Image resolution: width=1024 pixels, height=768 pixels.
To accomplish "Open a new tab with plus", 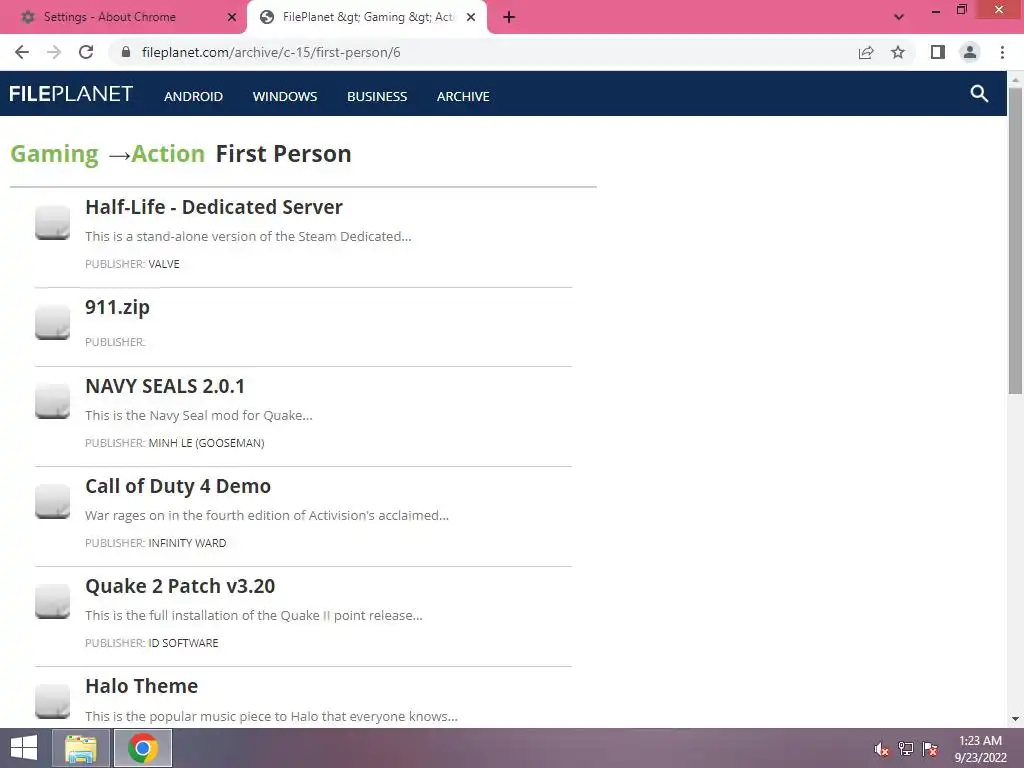I will tap(509, 17).
